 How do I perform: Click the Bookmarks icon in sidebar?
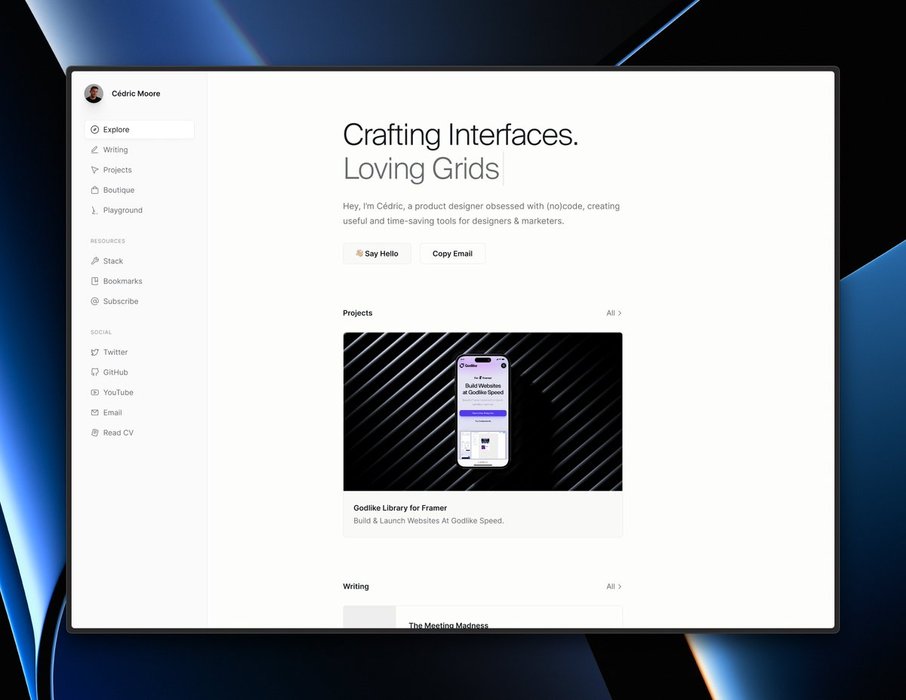click(x=95, y=281)
